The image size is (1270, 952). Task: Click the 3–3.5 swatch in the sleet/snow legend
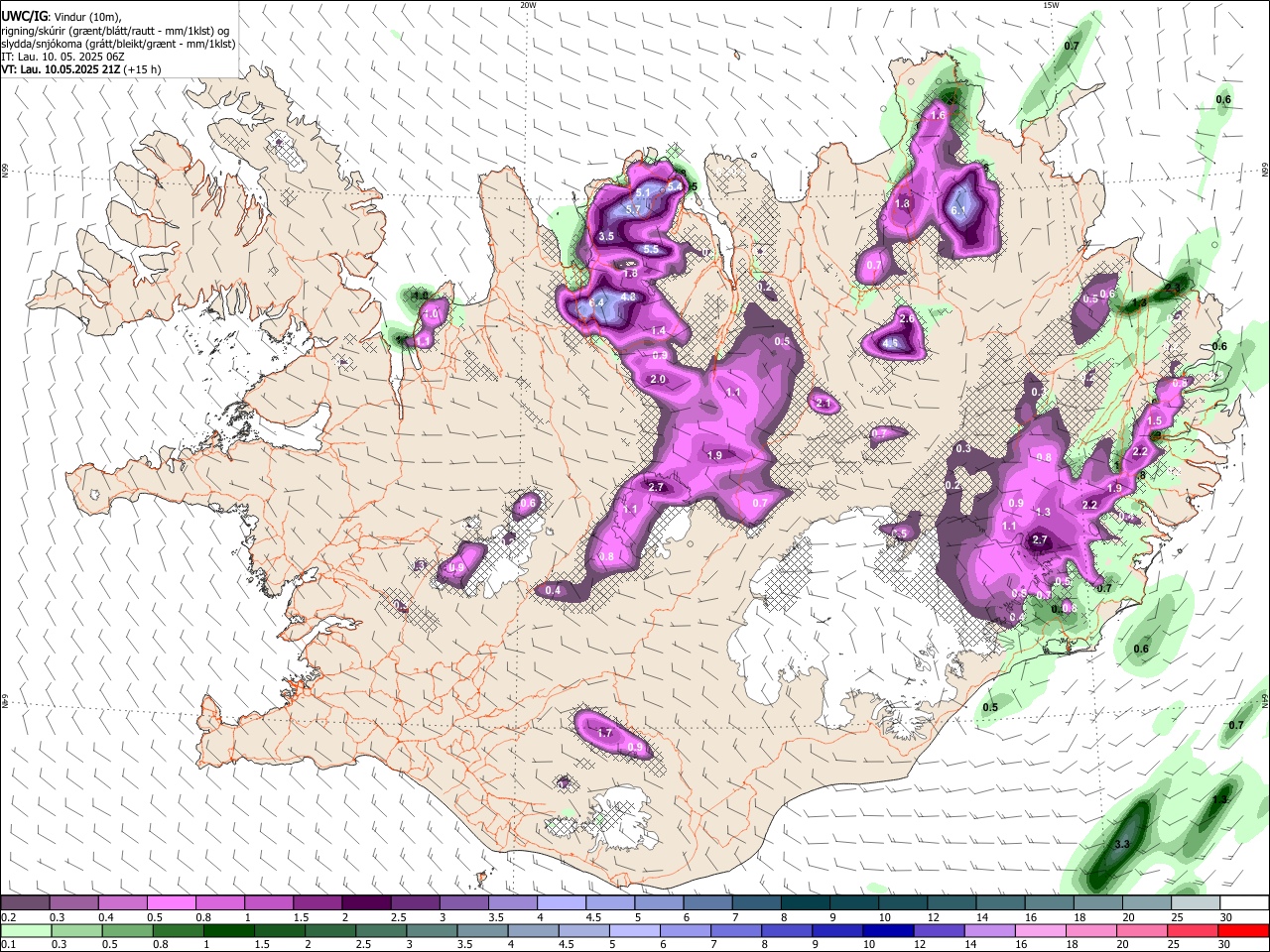point(464,903)
